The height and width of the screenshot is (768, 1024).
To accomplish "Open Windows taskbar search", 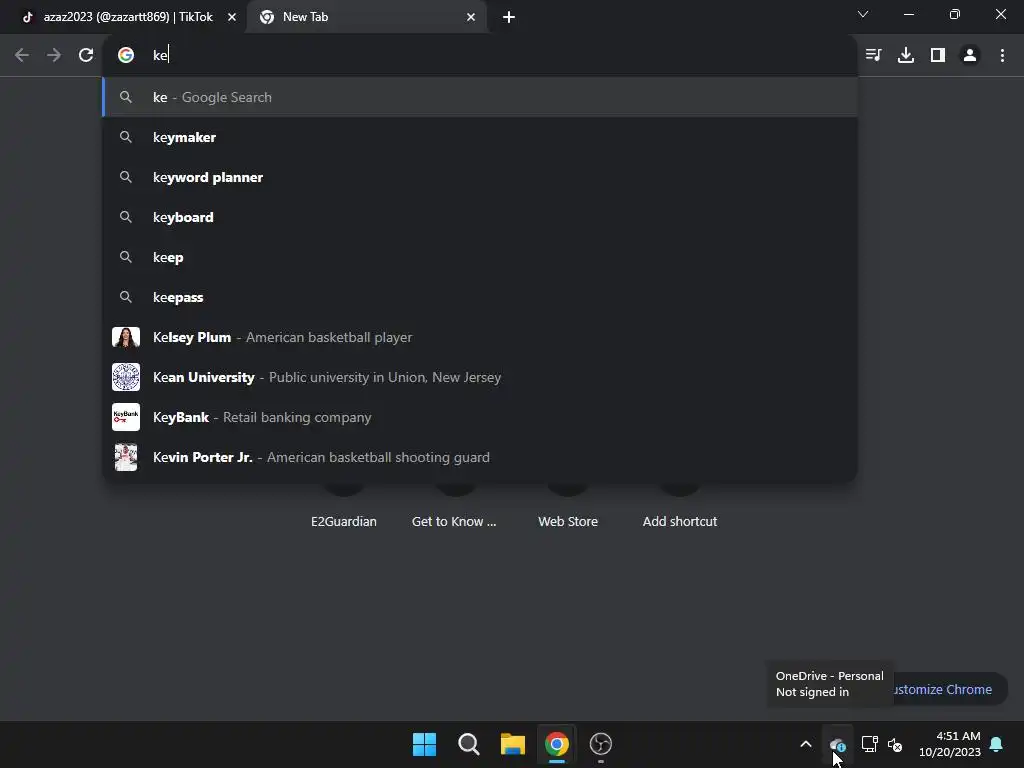I will pyautogui.click(x=468, y=744).
